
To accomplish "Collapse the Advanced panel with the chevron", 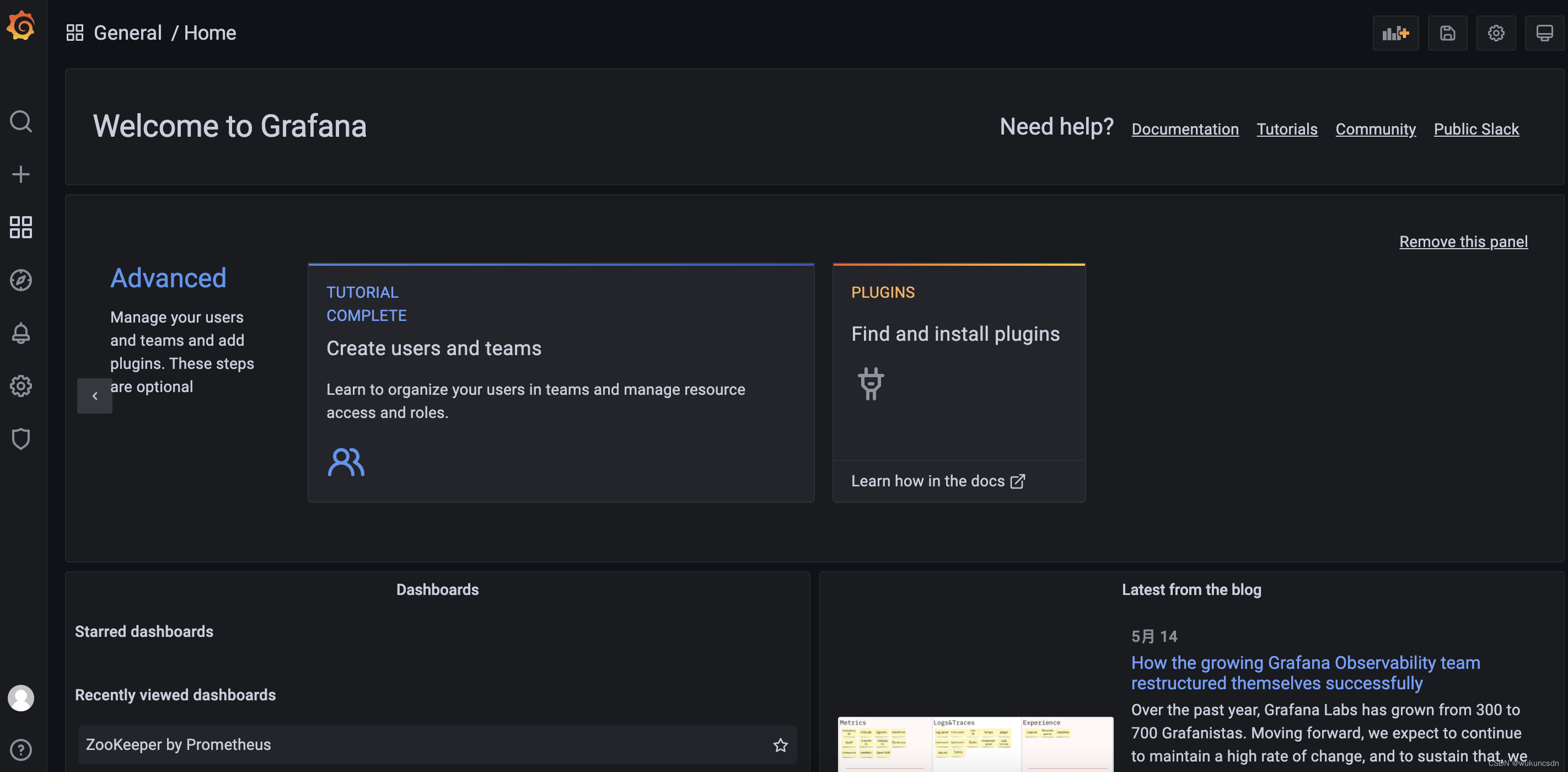I will pos(95,395).
